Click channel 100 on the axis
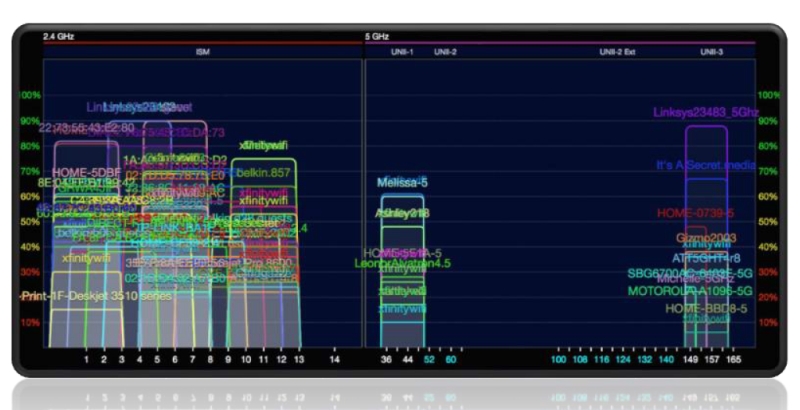 [559, 360]
